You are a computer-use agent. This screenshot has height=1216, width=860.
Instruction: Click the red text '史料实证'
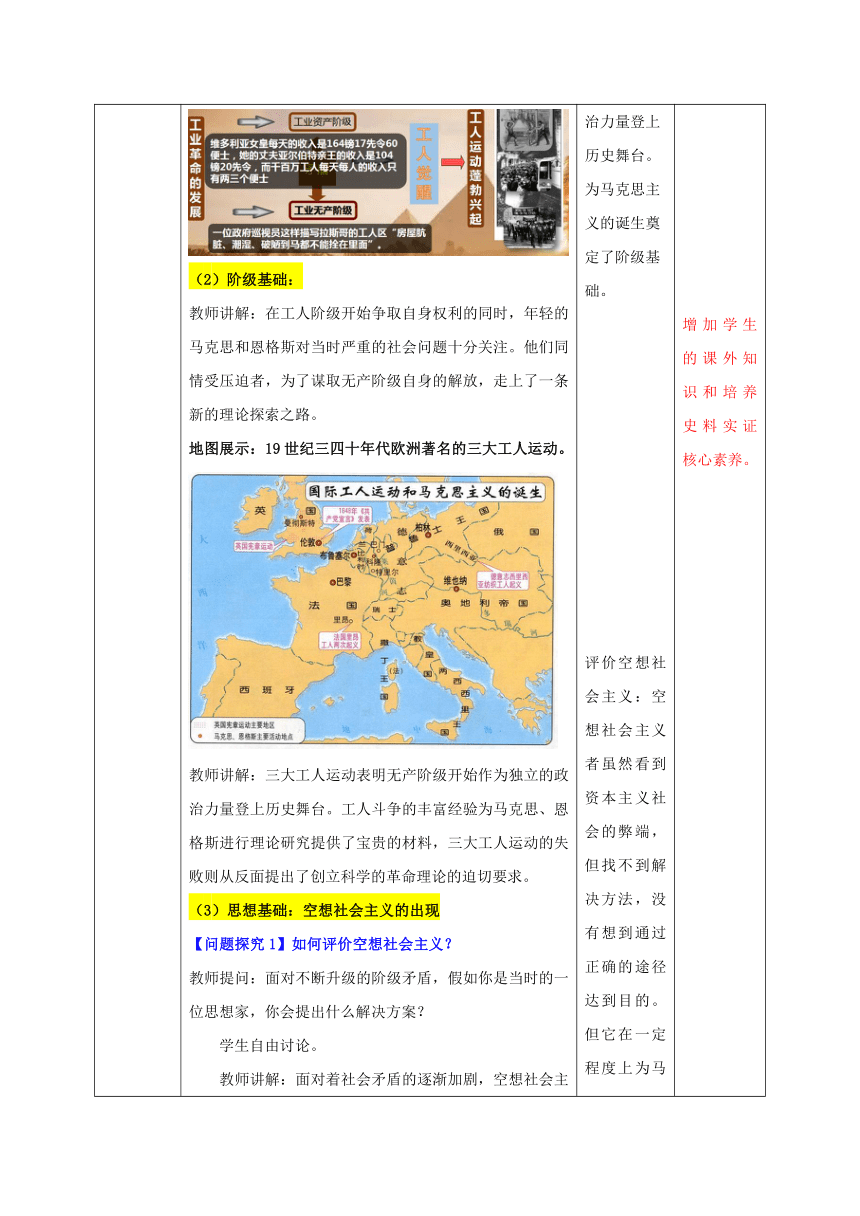pos(720,426)
